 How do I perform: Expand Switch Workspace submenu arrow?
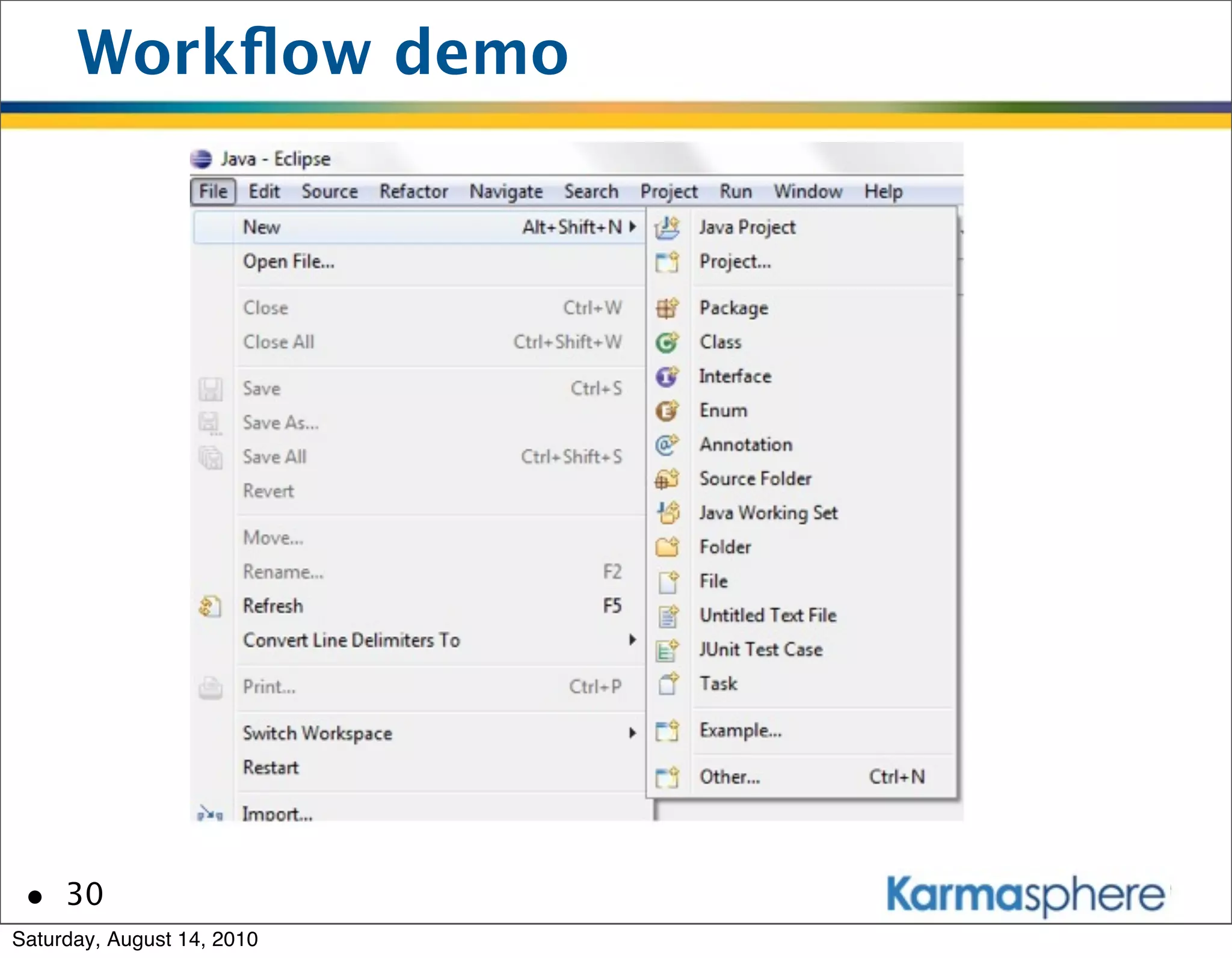point(632,732)
